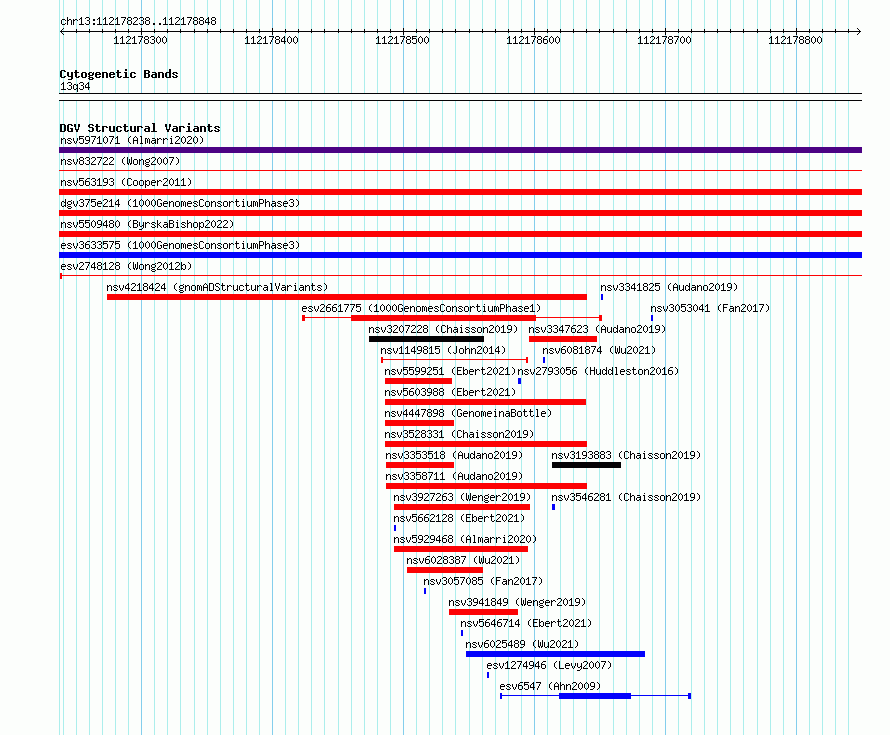Click the nsv3358711 red bar
The width and height of the screenshot is (890, 735).
point(486,486)
